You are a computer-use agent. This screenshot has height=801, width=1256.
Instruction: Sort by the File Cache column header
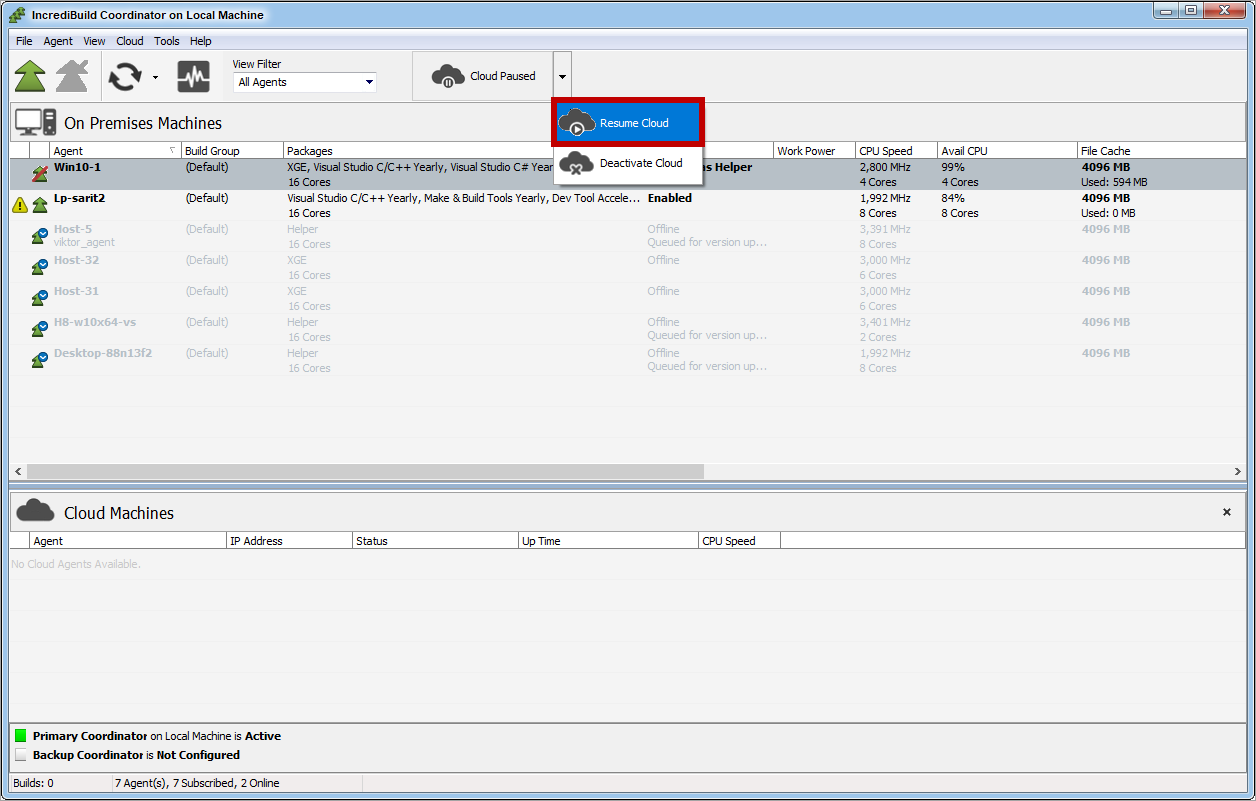(1161, 151)
